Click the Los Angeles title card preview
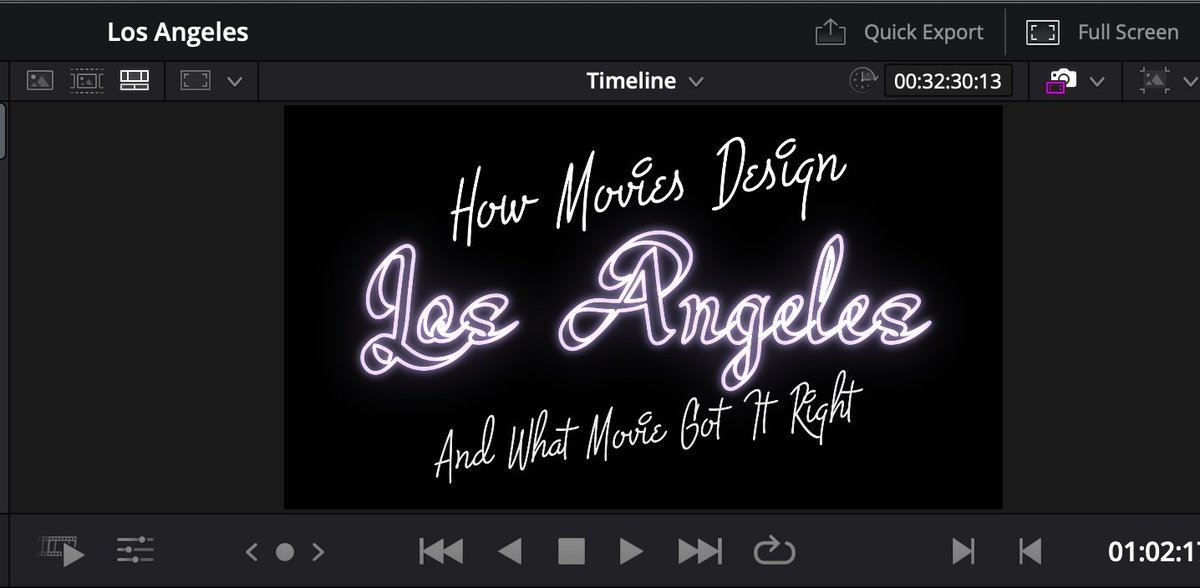 pyautogui.click(x=643, y=307)
